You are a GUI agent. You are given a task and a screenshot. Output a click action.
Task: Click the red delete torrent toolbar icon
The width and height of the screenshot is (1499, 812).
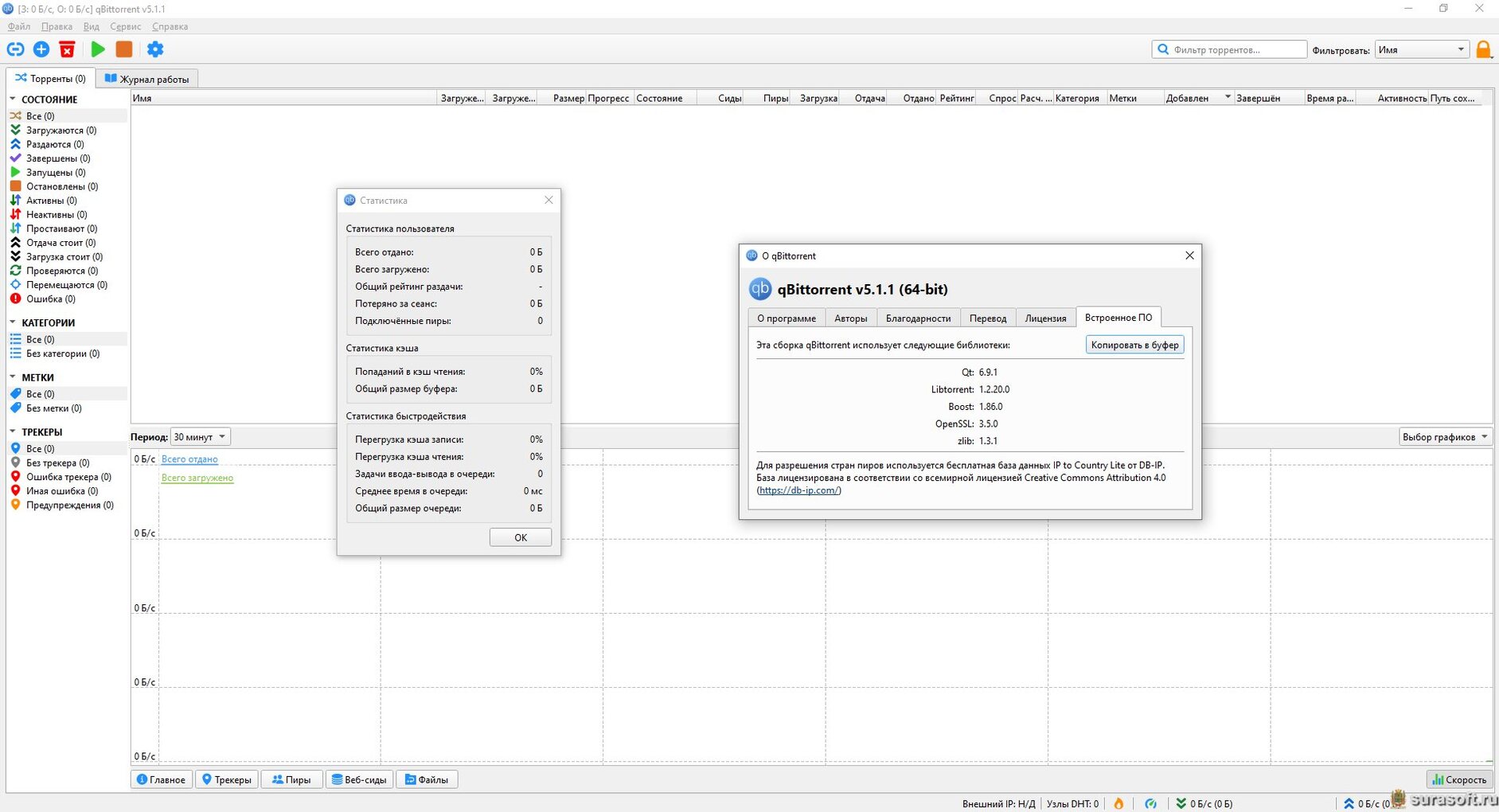(x=68, y=49)
